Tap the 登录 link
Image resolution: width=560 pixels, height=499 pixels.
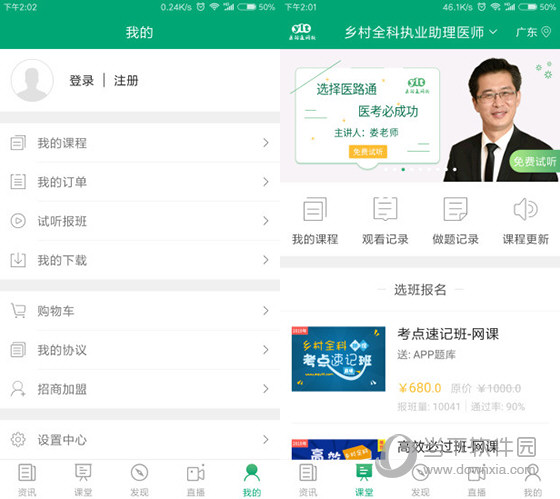(x=81, y=81)
